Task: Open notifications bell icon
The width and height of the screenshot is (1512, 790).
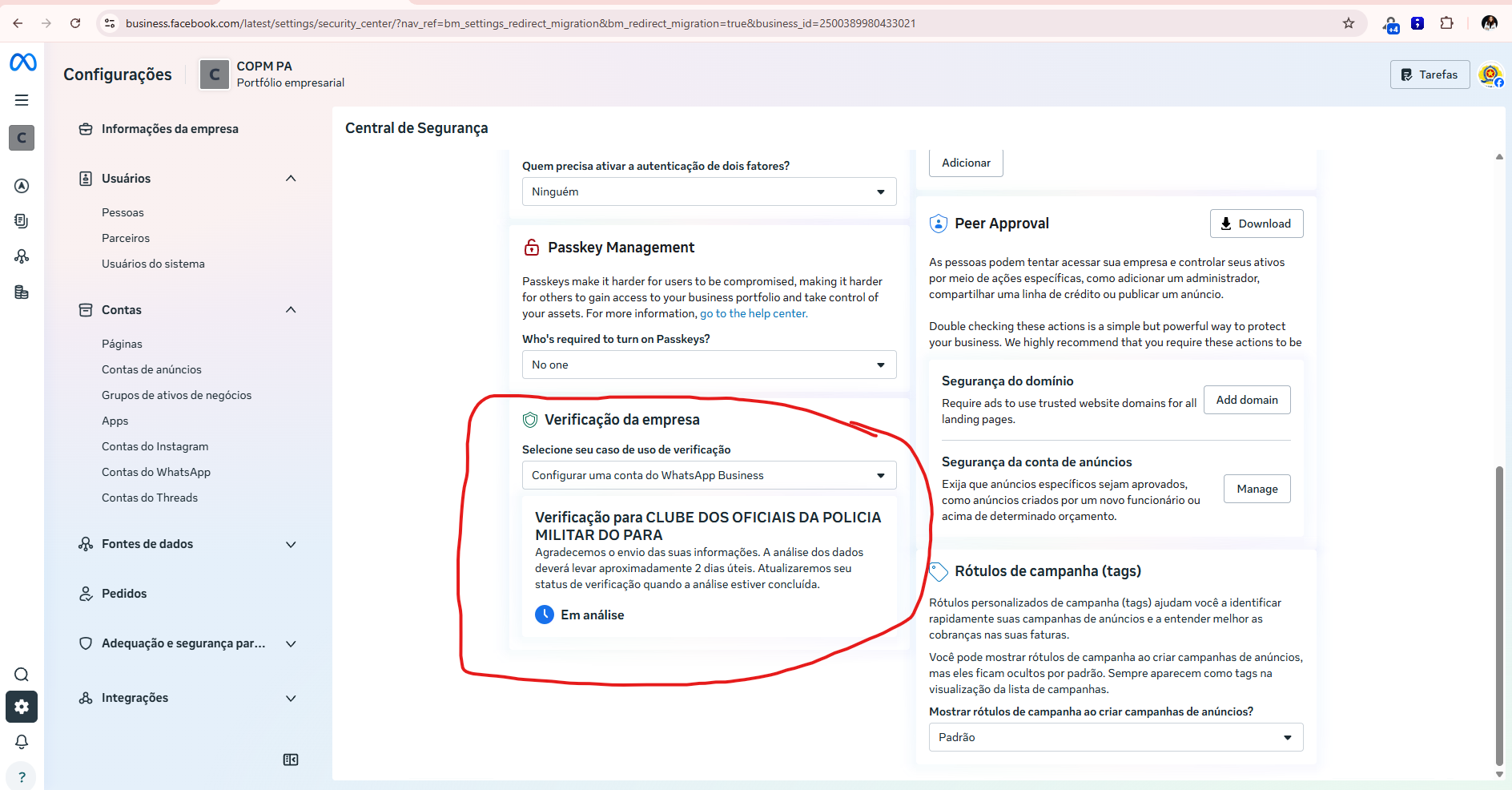Action: coord(22,742)
